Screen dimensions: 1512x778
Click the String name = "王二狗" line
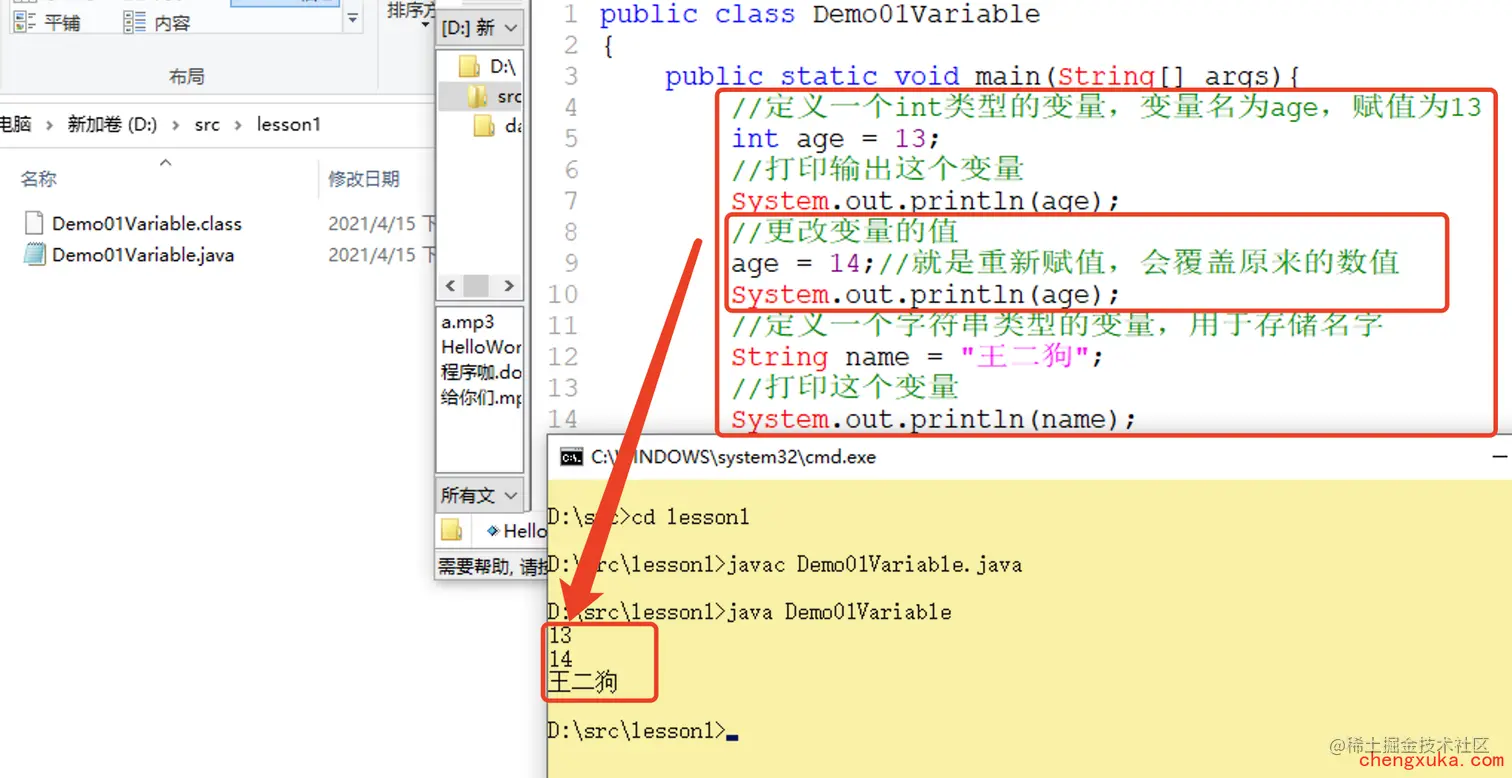[917, 357]
